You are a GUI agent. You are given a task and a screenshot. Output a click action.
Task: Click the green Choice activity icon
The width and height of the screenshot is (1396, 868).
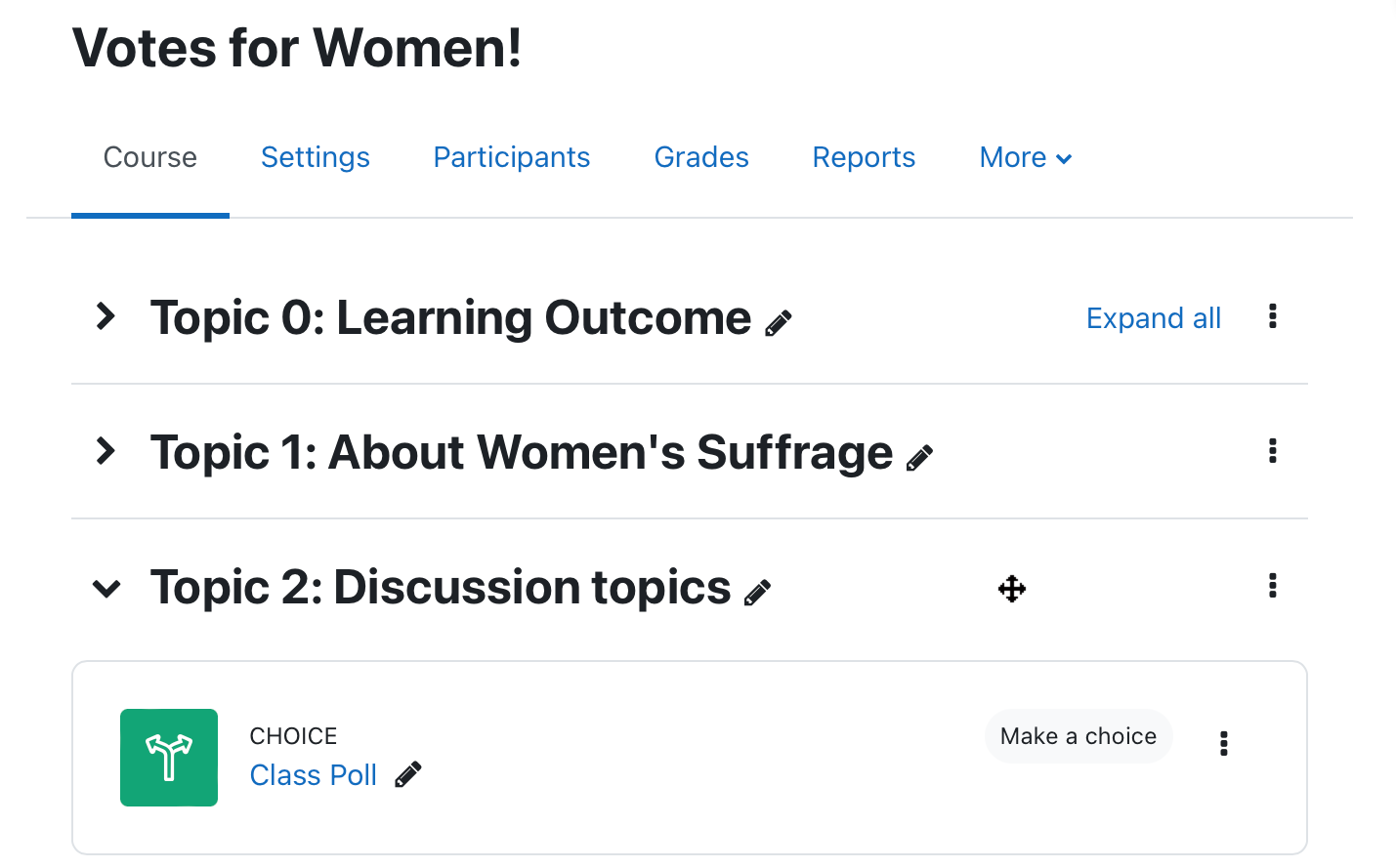click(169, 758)
